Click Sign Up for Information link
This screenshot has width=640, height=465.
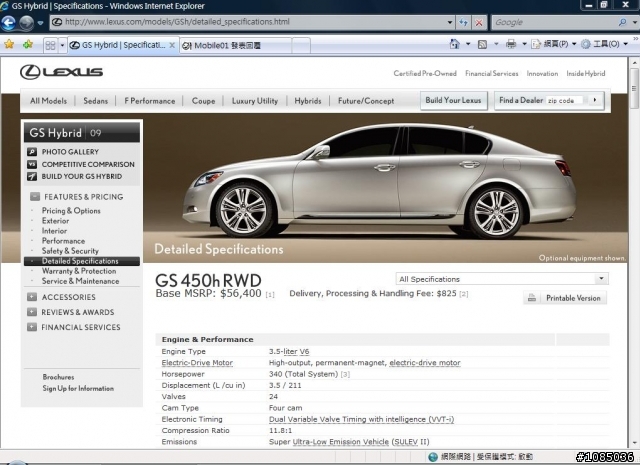[x=78, y=388]
